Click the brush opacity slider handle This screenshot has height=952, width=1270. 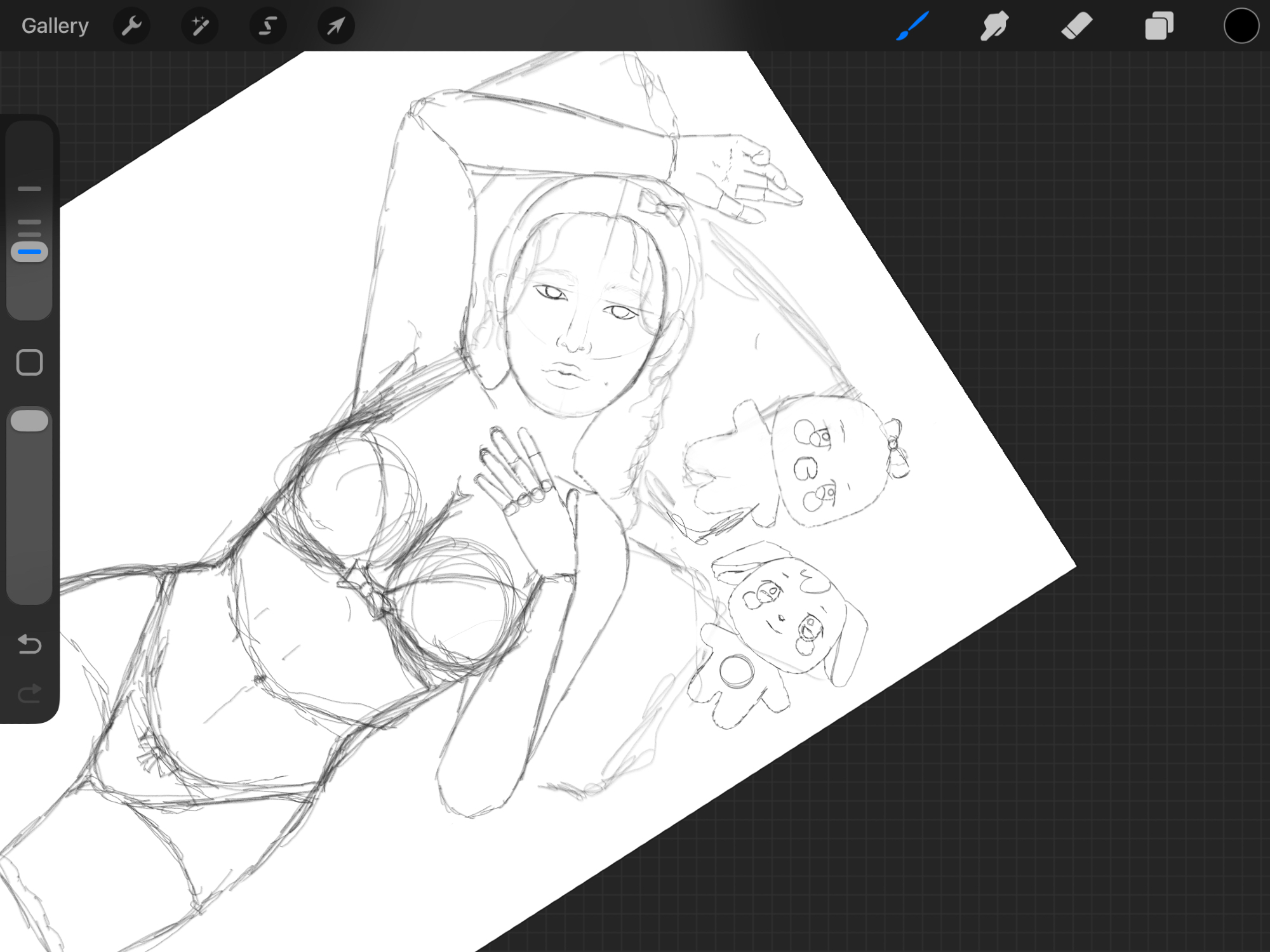29,421
